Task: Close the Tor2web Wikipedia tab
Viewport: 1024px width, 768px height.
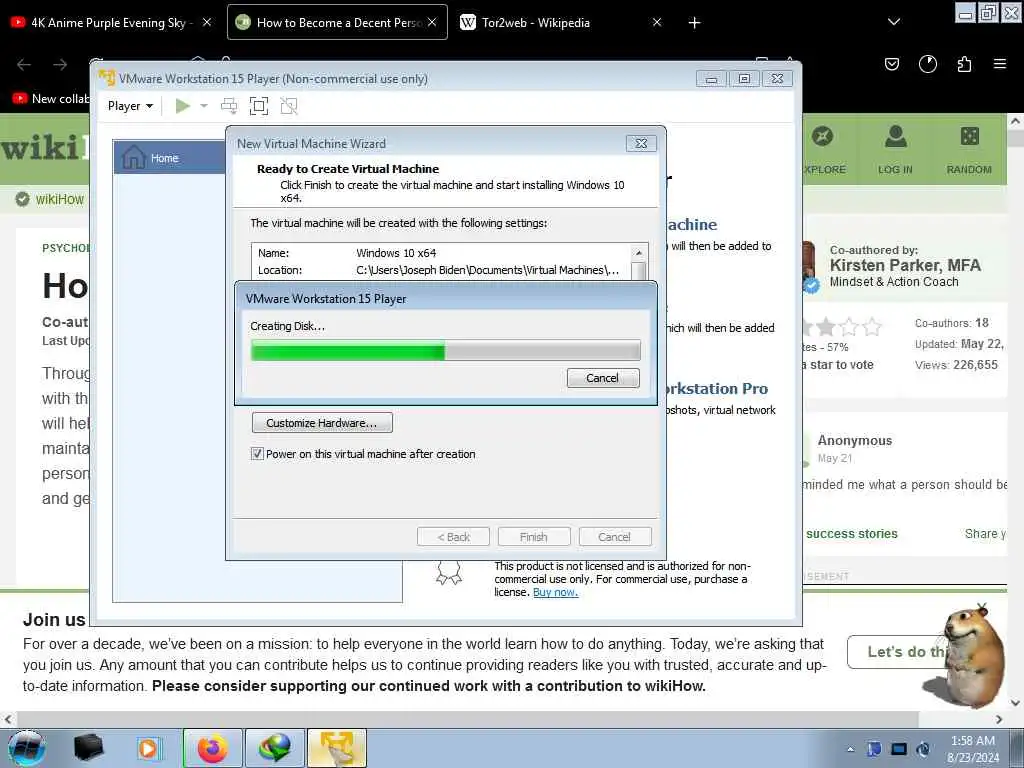Action: [x=657, y=22]
